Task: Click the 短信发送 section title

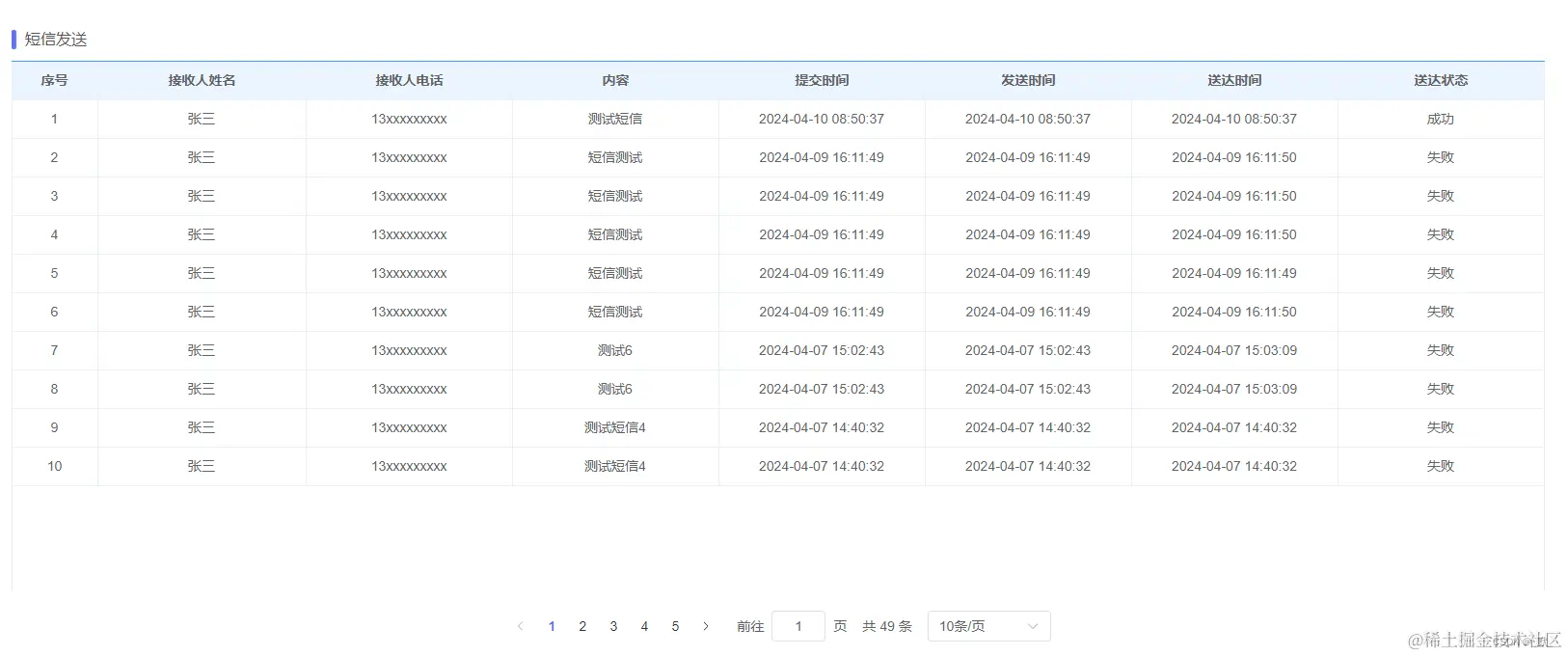Action: pyautogui.click(x=56, y=40)
